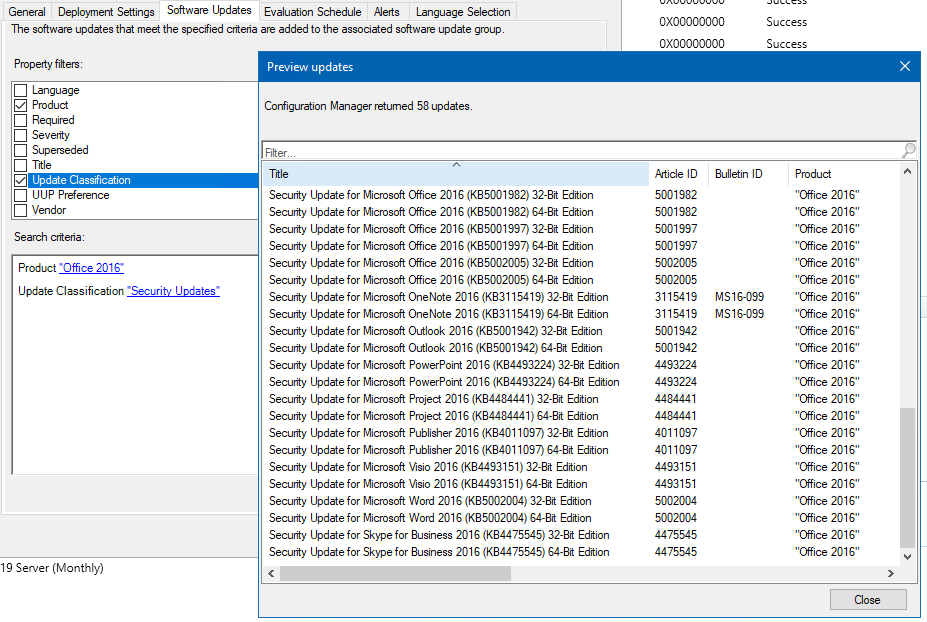Enable the Required property filter

point(21,120)
